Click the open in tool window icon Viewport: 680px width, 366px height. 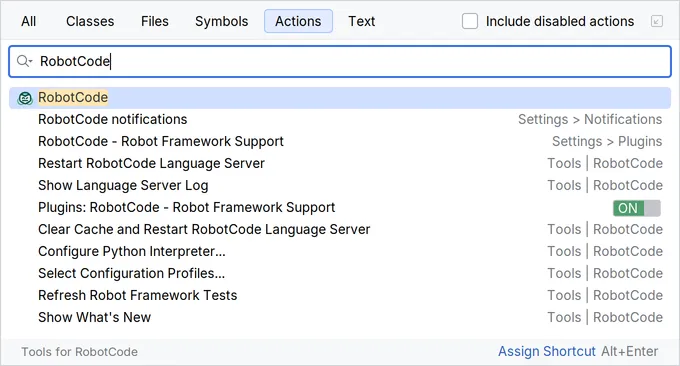[657, 21]
